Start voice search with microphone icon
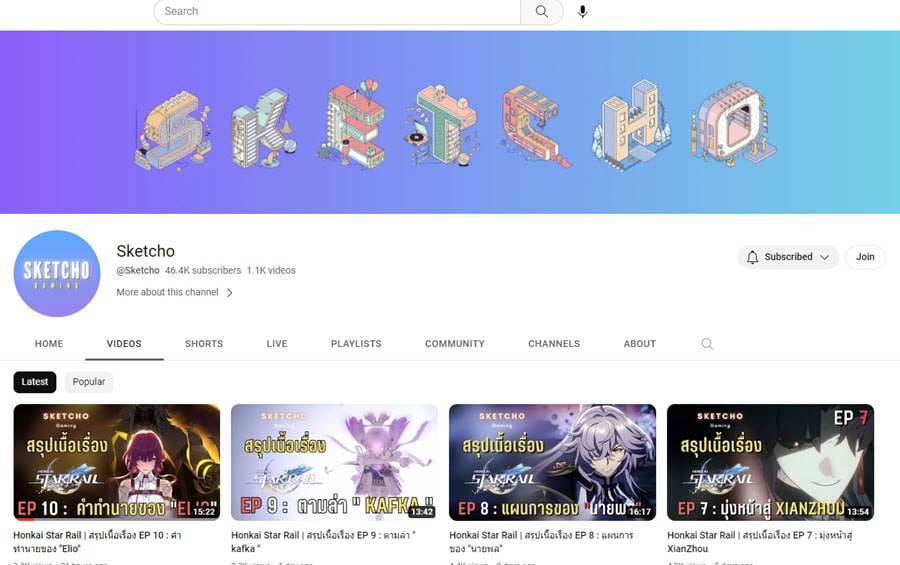Screen dimensions: 900x565 583,11
